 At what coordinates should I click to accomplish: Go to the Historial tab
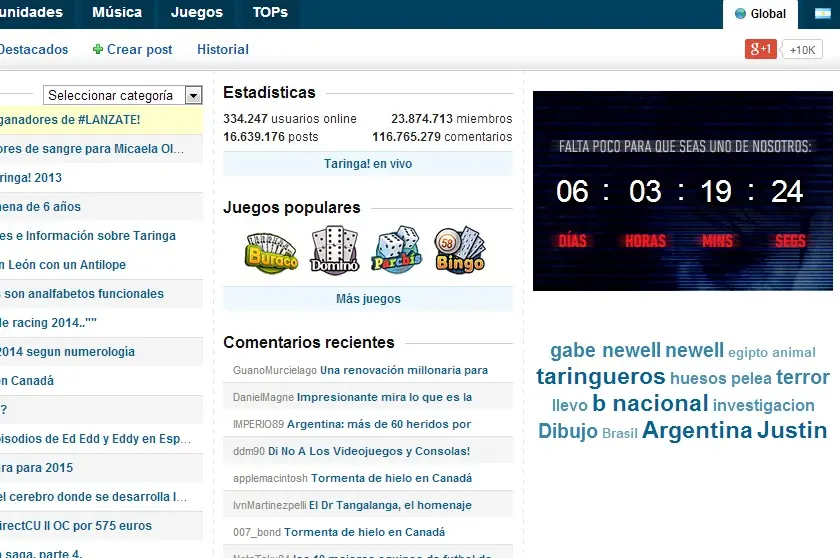click(x=223, y=49)
